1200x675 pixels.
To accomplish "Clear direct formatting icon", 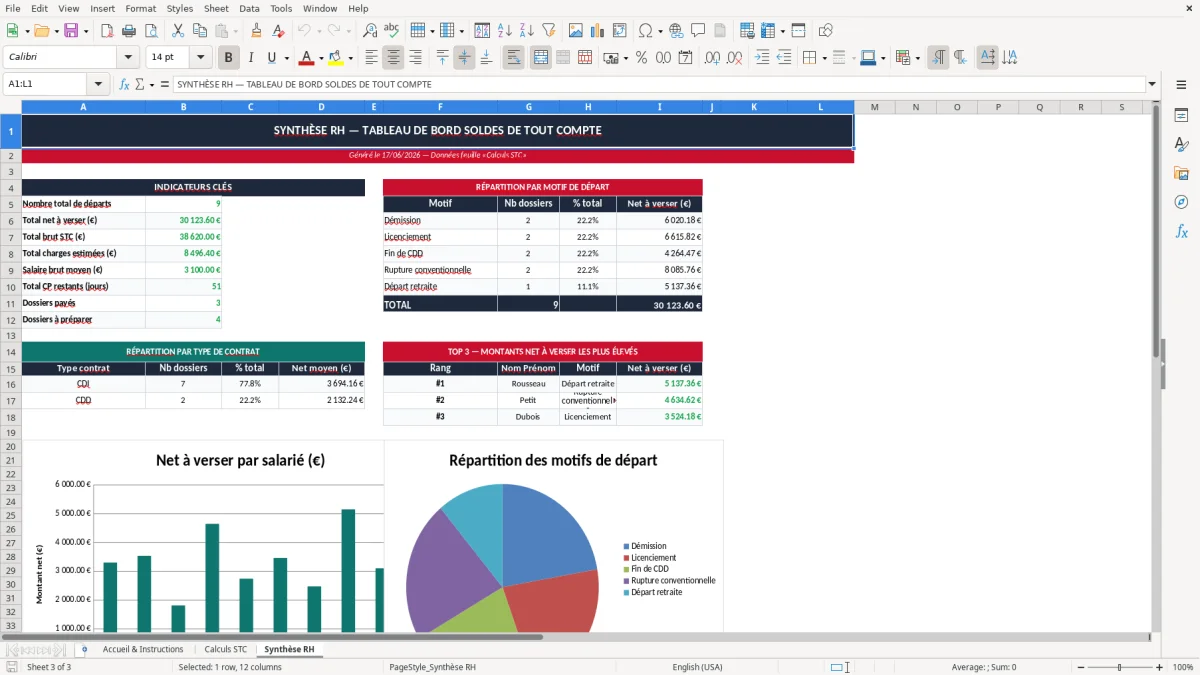I will pyautogui.click(x=277, y=31).
